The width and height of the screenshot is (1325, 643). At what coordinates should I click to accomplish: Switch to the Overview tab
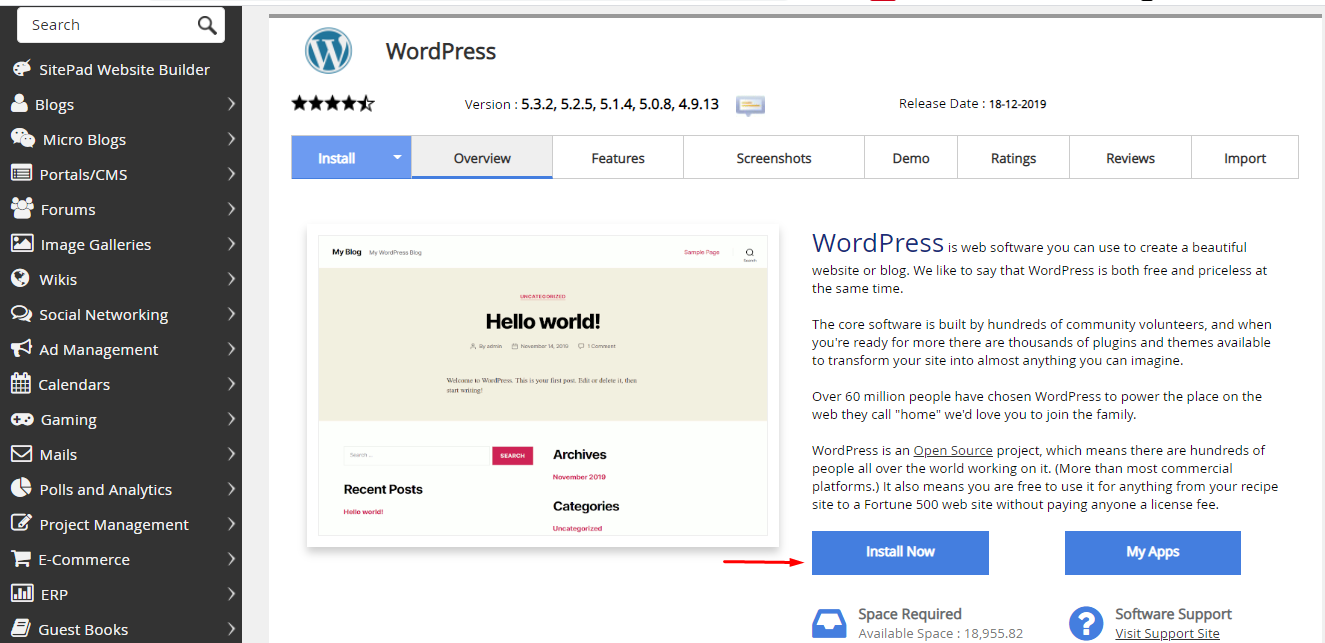click(x=482, y=158)
